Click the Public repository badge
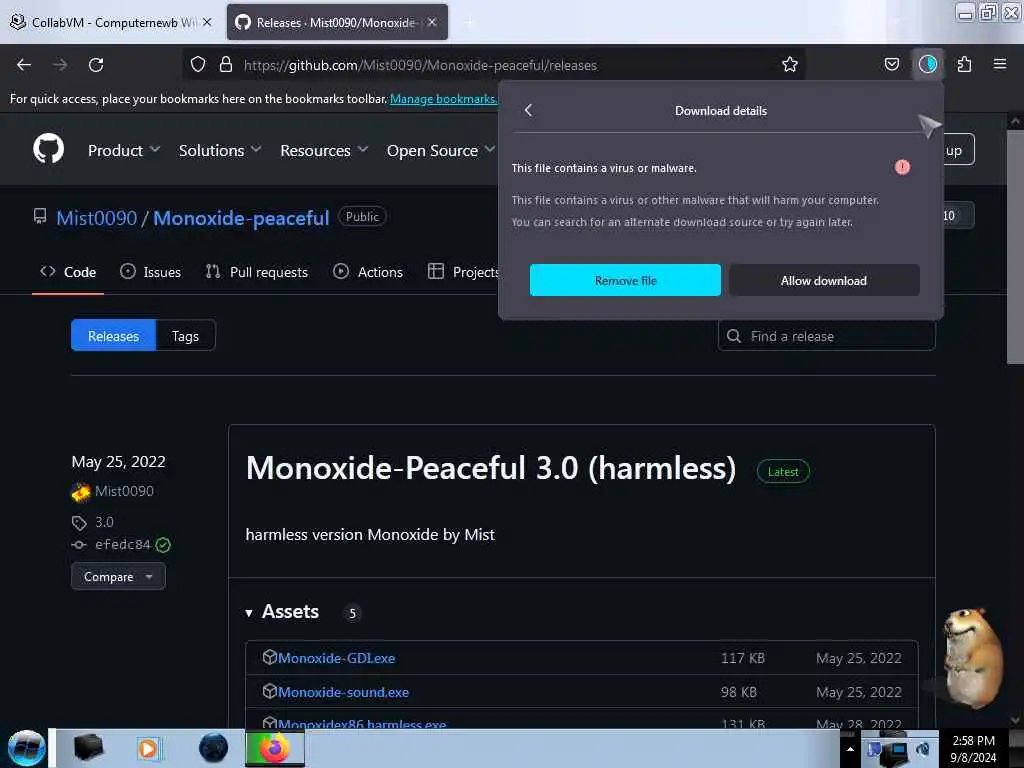 point(362,216)
